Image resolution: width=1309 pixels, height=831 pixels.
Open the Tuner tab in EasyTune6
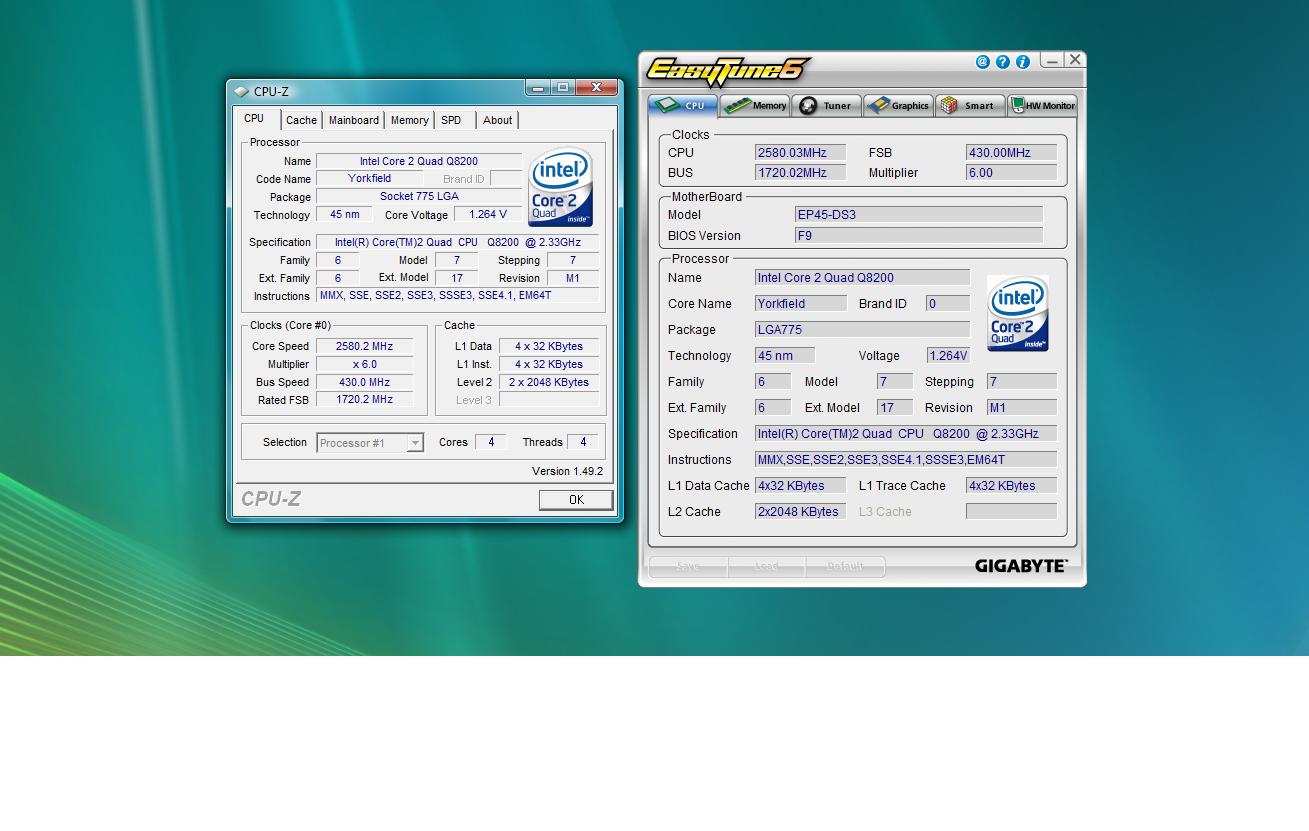tap(827, 106)
